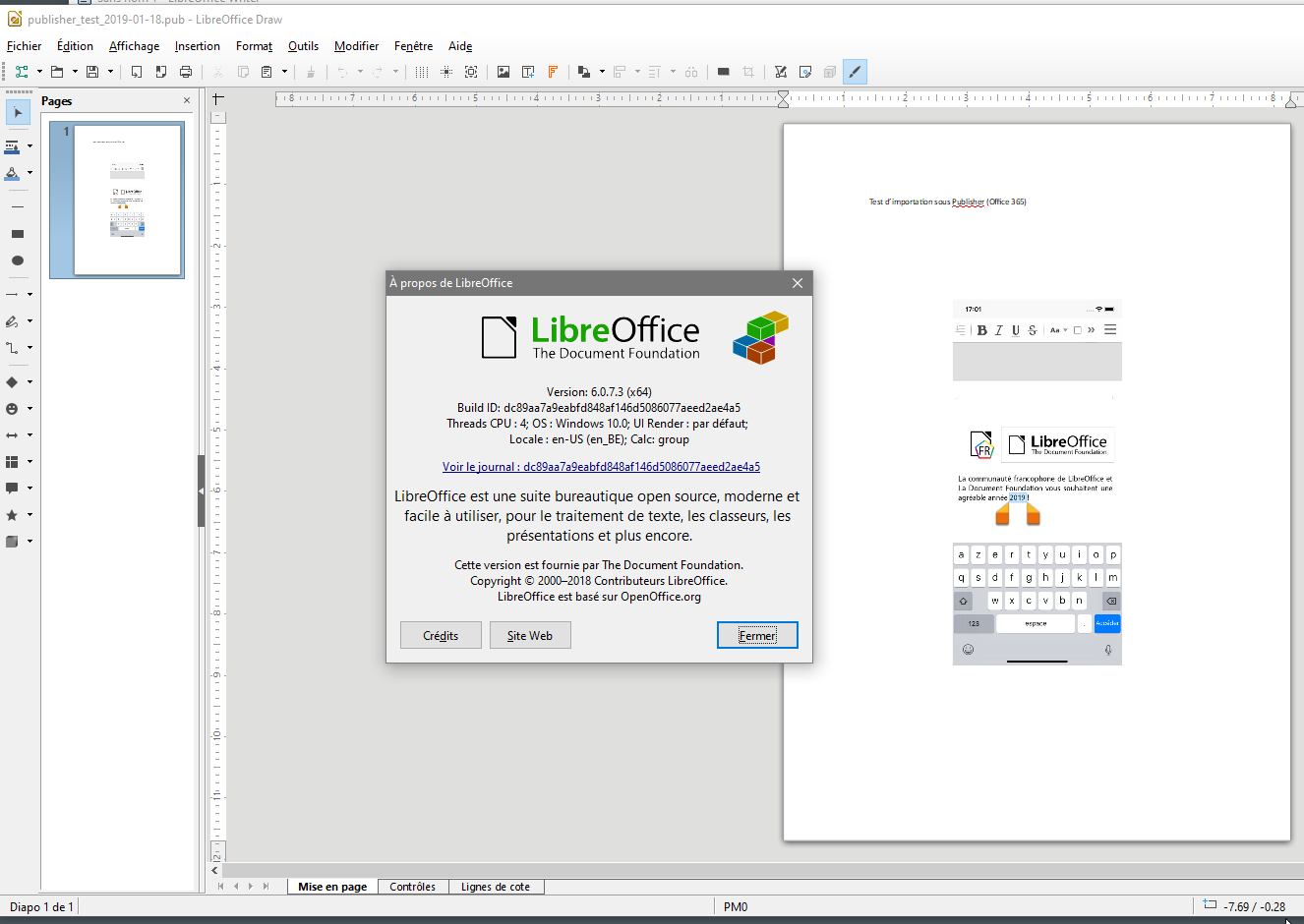Select the Ellipse drawing tool

point(17,260)
